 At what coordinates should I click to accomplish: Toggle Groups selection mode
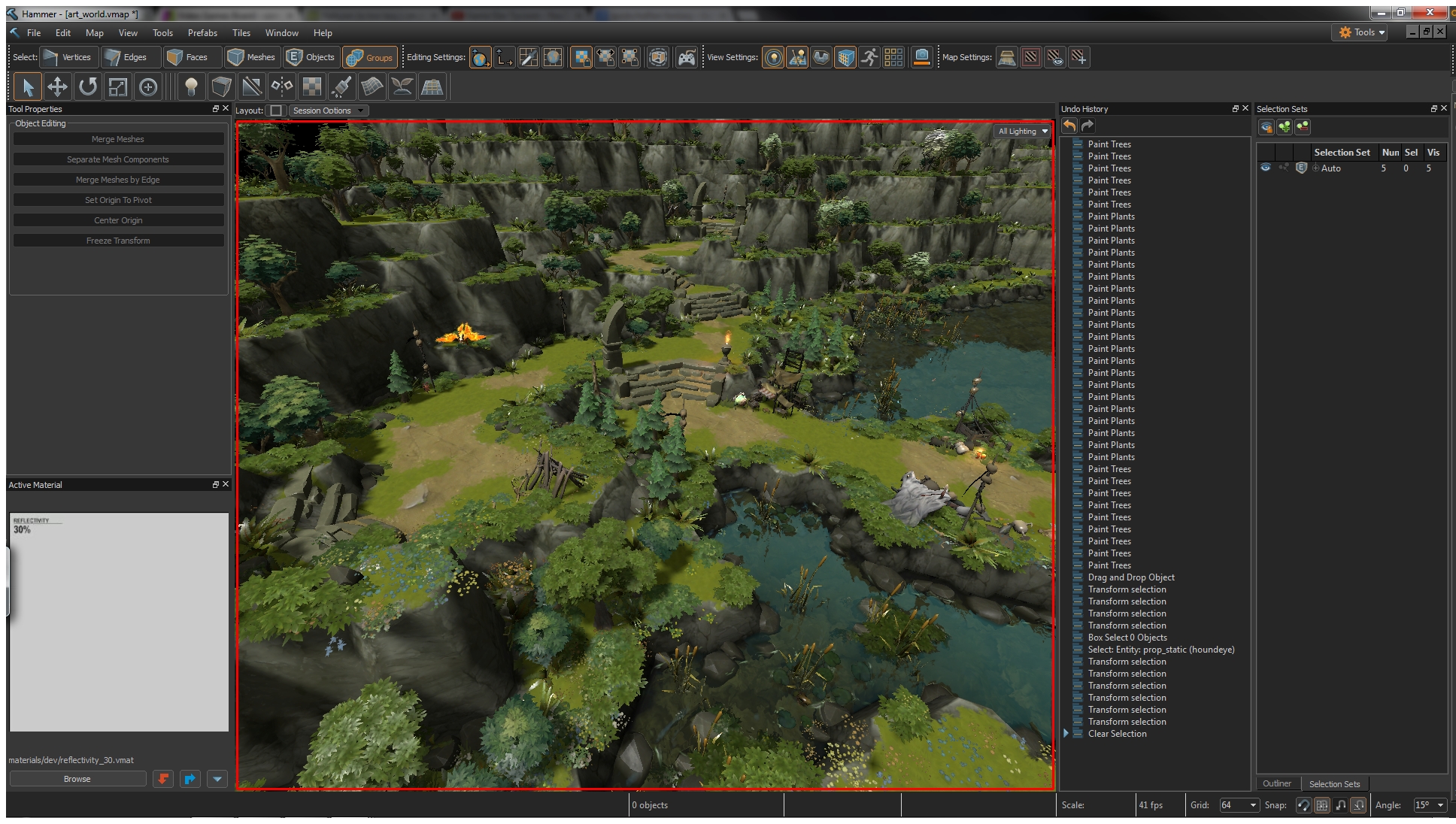pos(370,57)
